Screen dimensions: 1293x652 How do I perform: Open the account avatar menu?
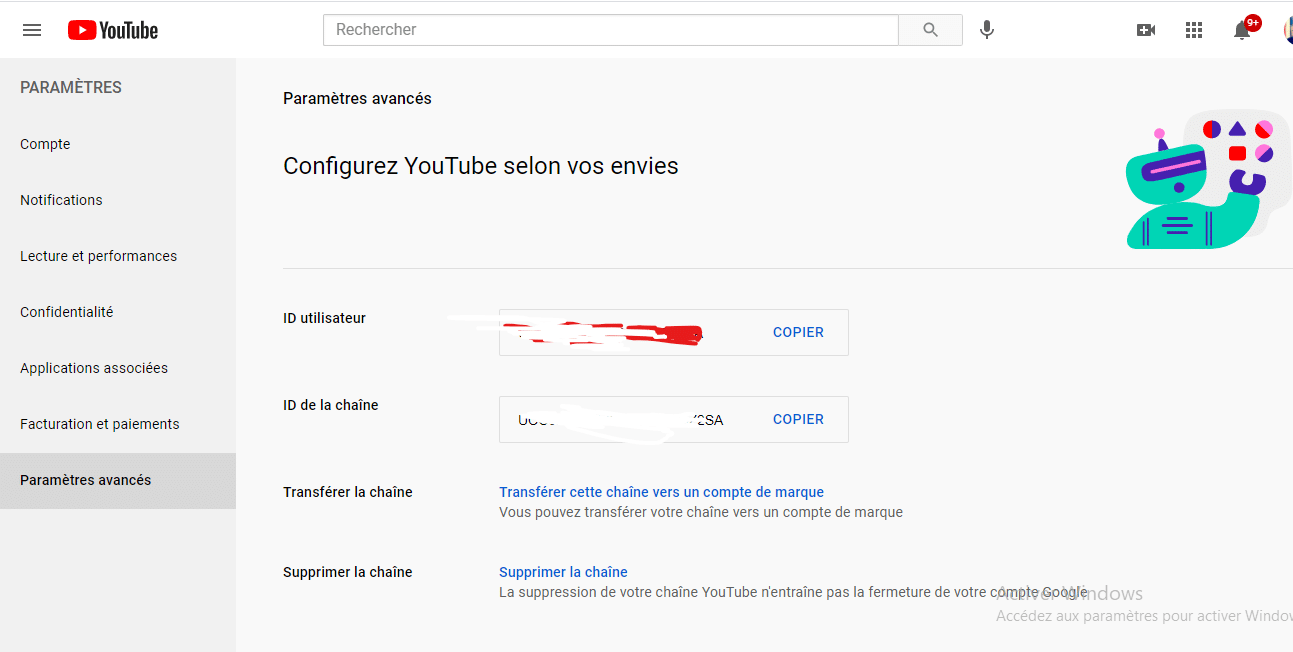coord(1287,30)
